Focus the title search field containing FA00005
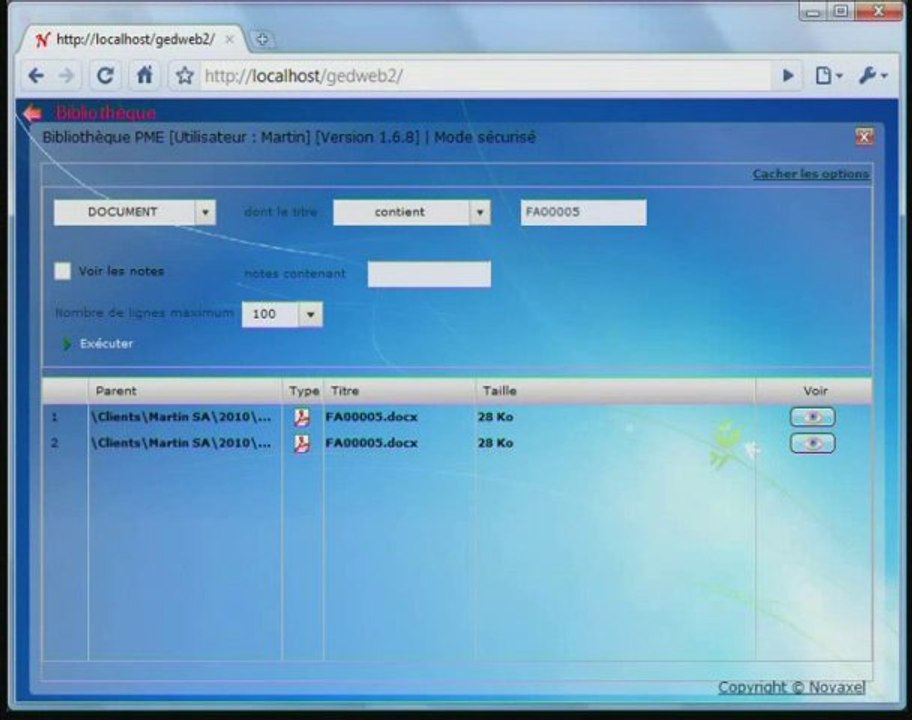 click(x=583, y=212)
